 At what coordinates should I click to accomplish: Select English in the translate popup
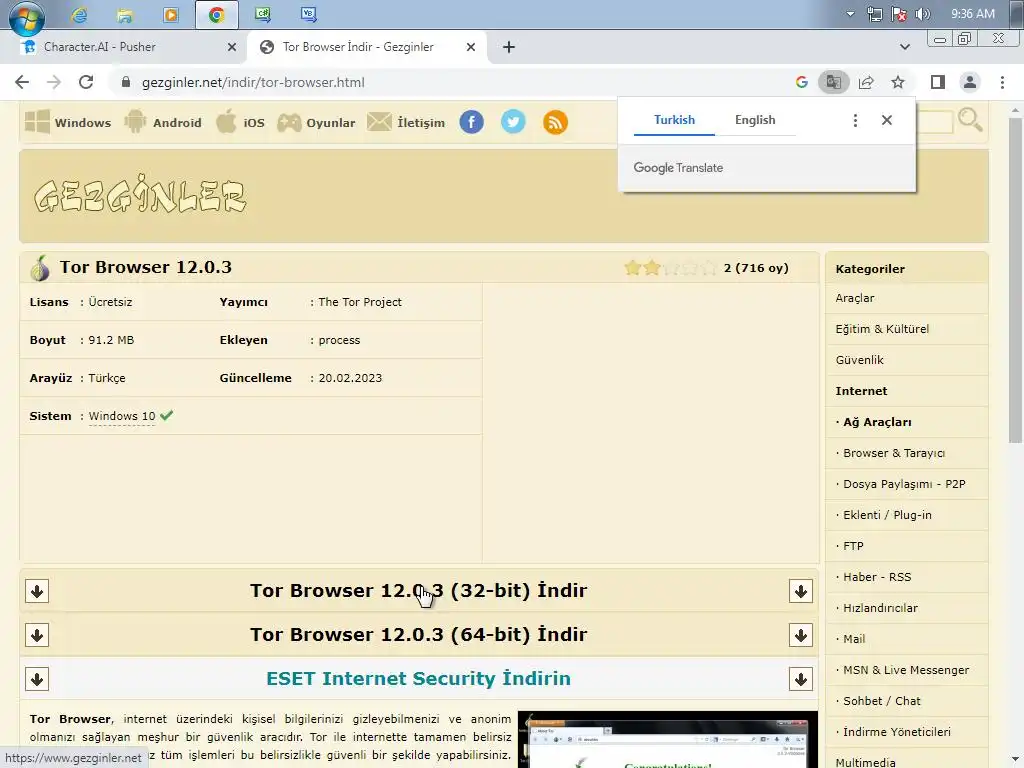(x=755, y=120)
